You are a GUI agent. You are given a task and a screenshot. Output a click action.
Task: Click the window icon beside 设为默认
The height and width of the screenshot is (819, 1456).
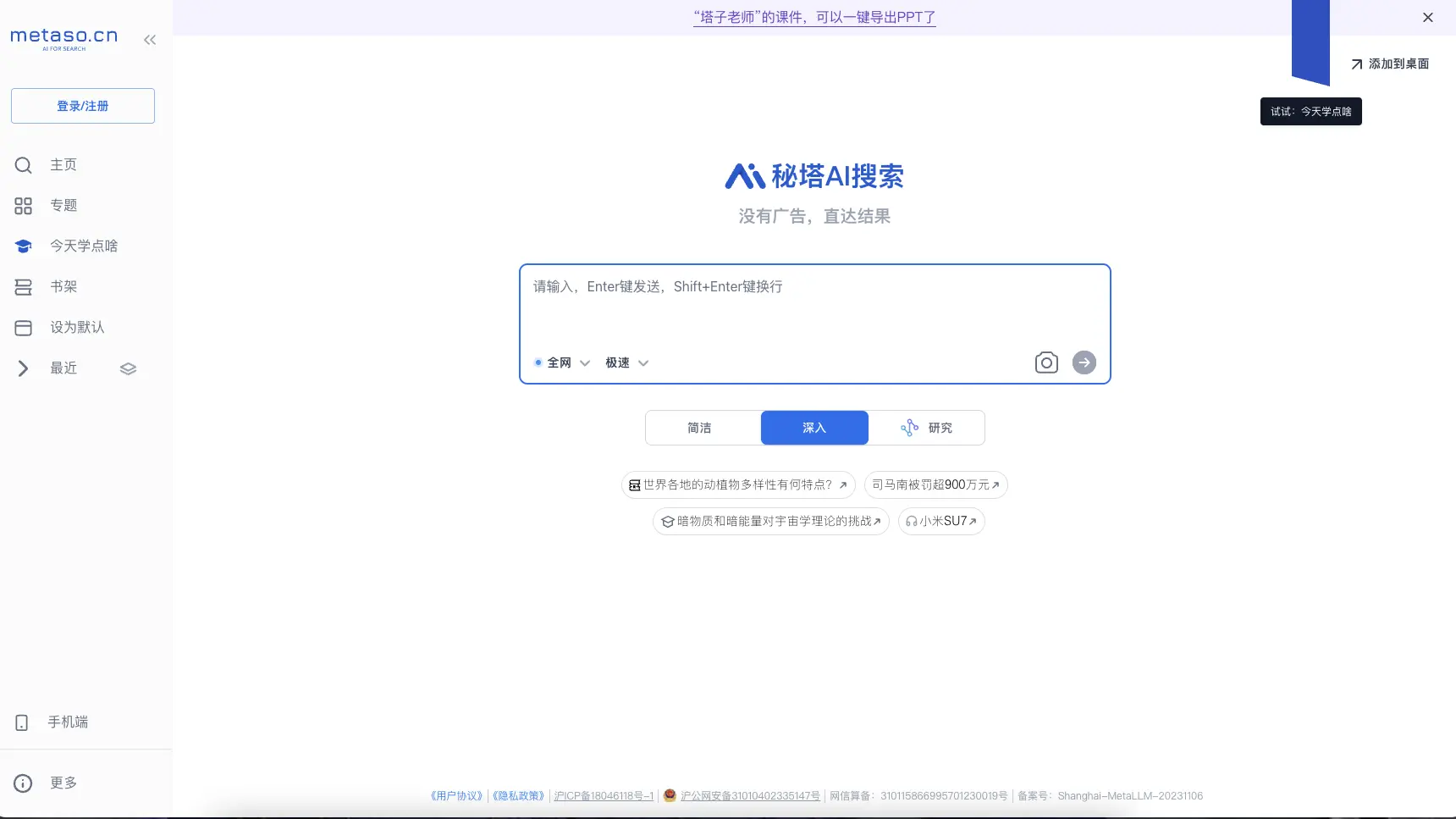[x=24, y=328]
